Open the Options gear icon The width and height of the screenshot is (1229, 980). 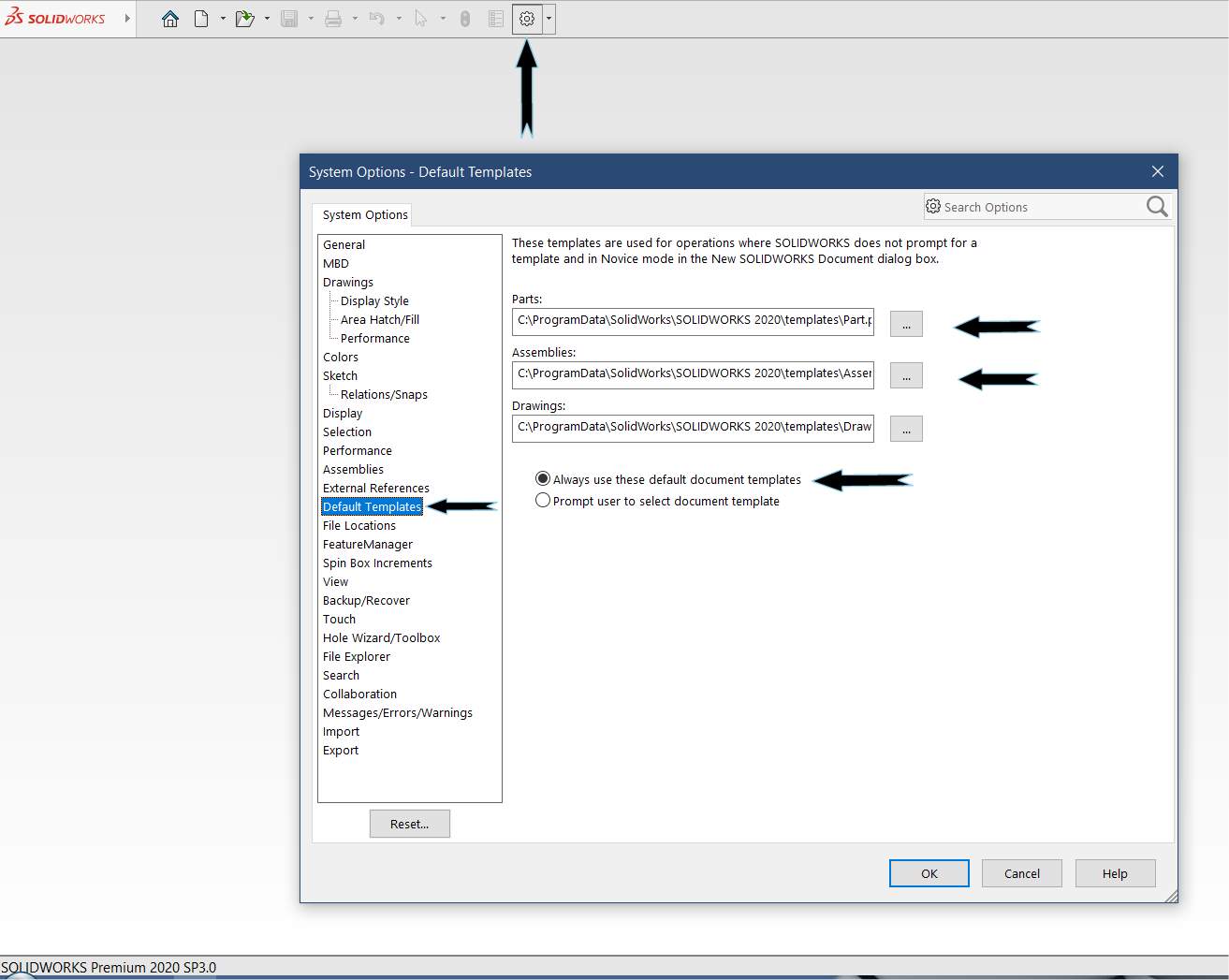527,19
